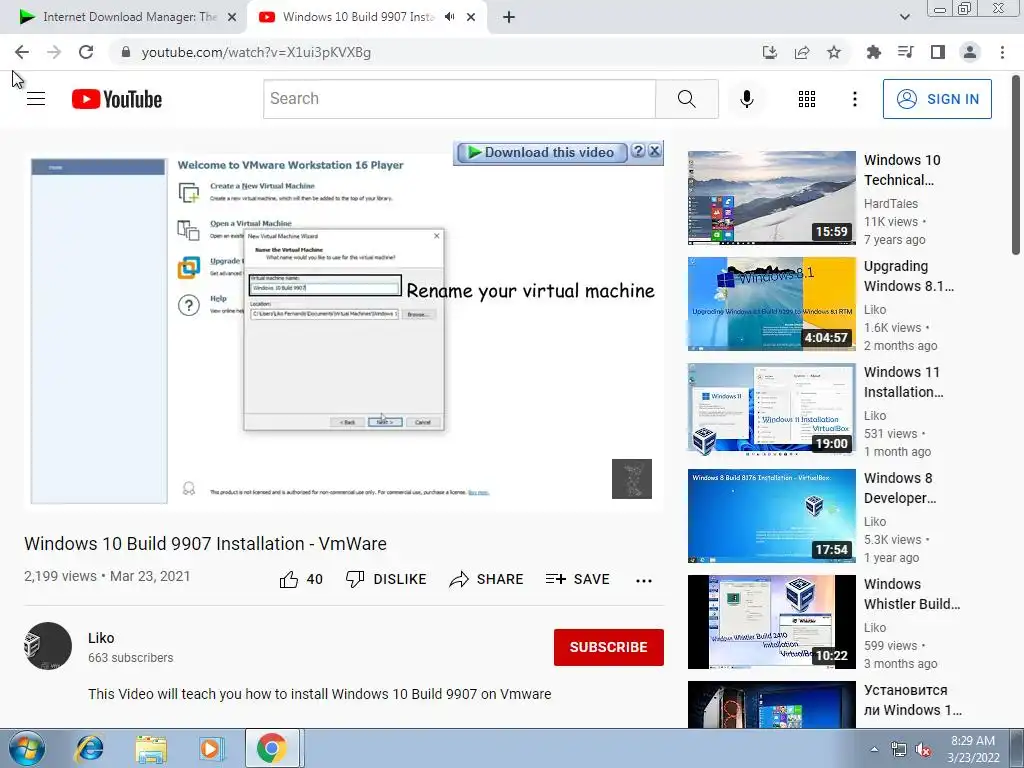The height and width of the screenshot is (768, 1024).
Task: Mute the tab via speaker icon
Action: (x=449, y=17)
